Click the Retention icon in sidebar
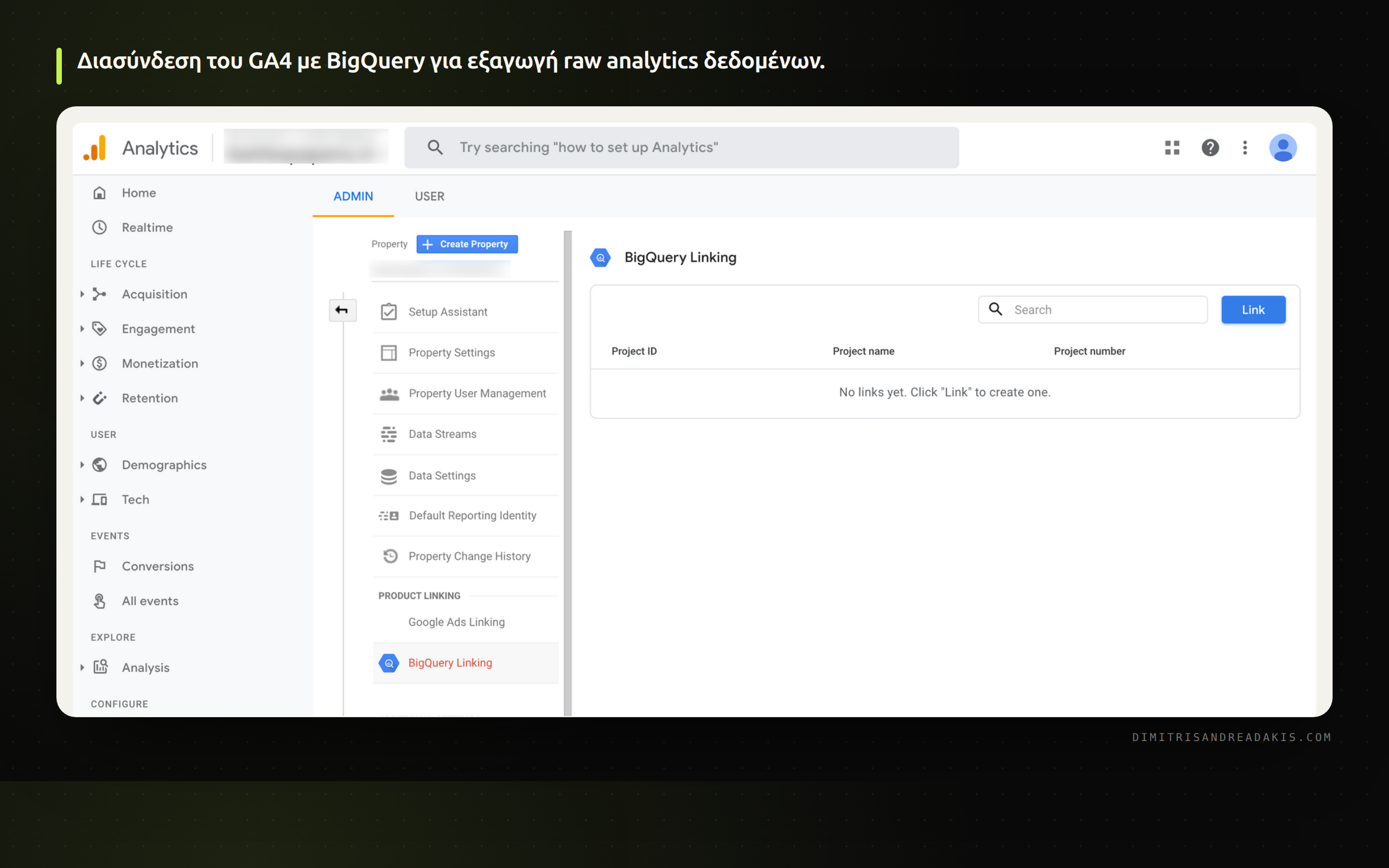The image size is (1389, 868). [99, 398]
